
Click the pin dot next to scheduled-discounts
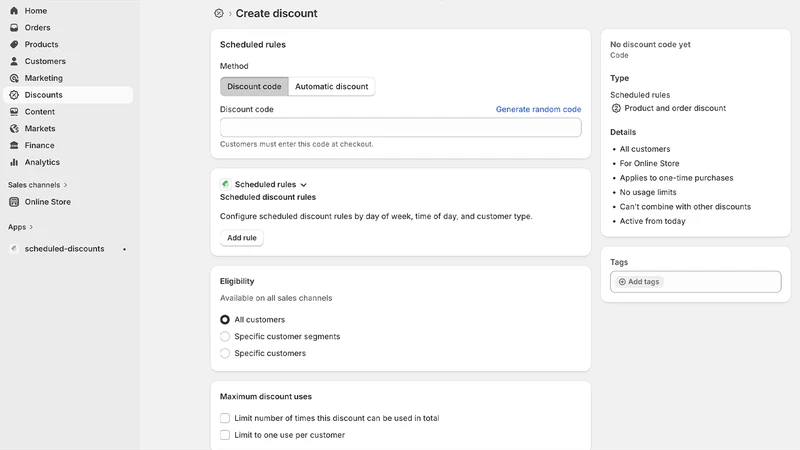point(124,249)
